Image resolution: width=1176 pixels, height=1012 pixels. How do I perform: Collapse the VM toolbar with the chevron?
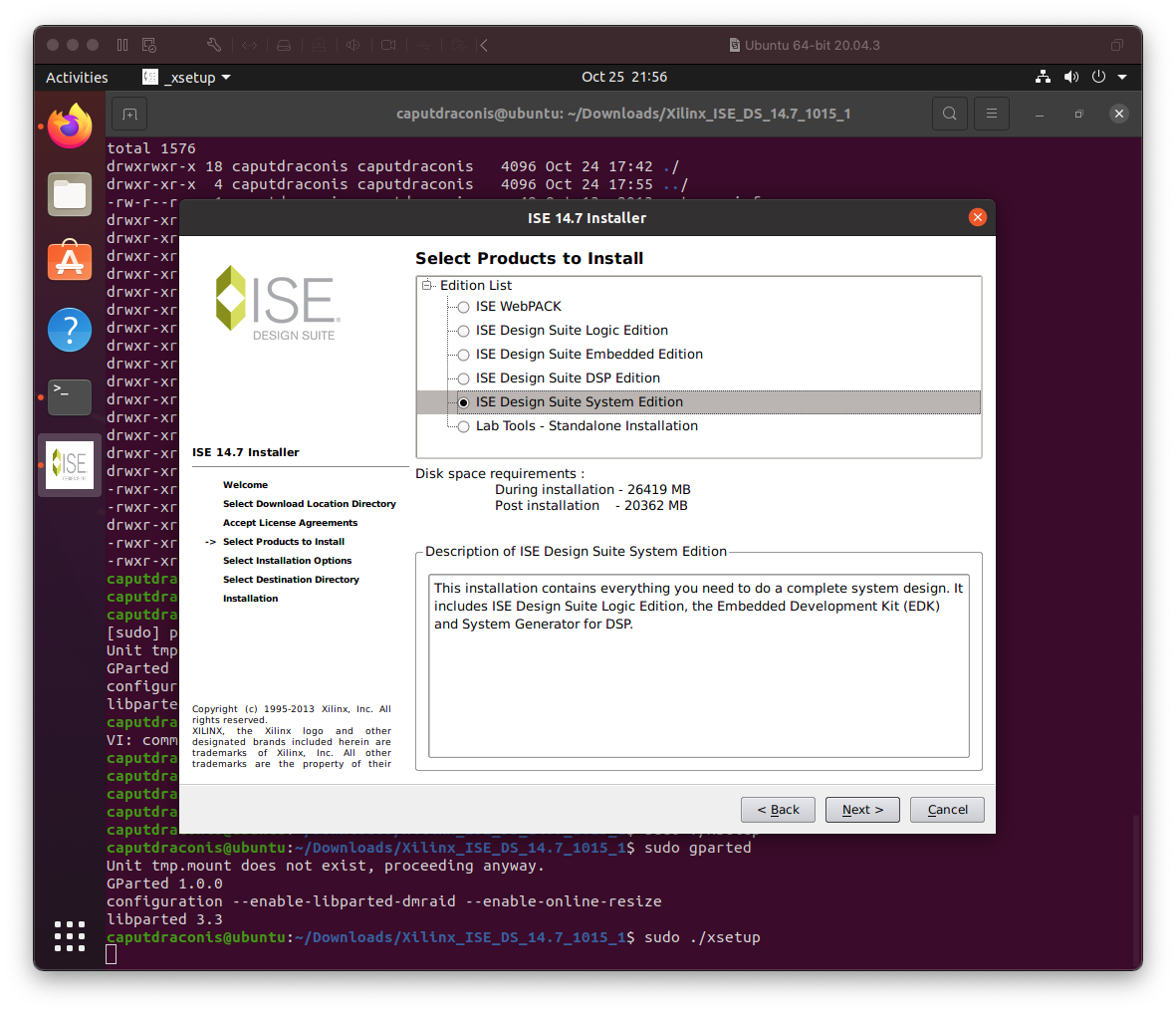[485, 45]
